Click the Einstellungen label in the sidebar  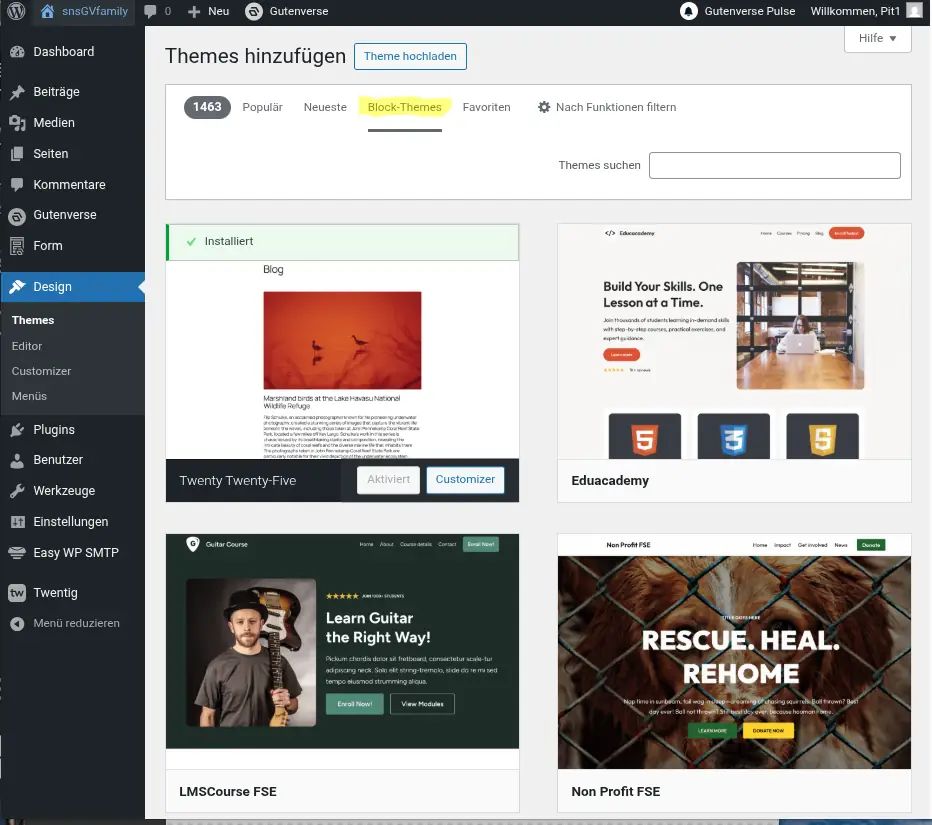[71, 522]
